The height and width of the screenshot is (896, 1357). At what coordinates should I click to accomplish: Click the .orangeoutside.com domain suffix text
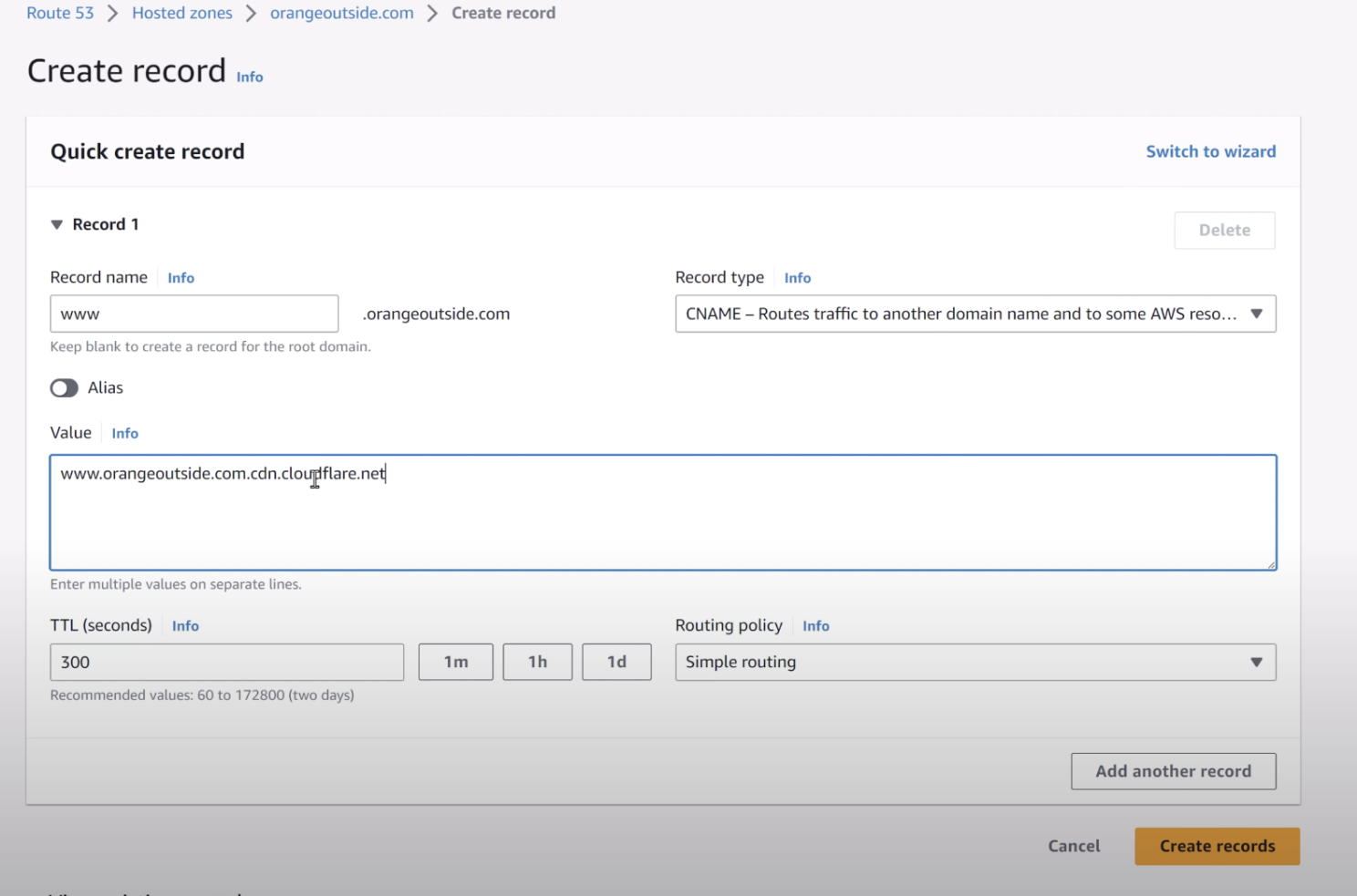[x=436, y=314]
